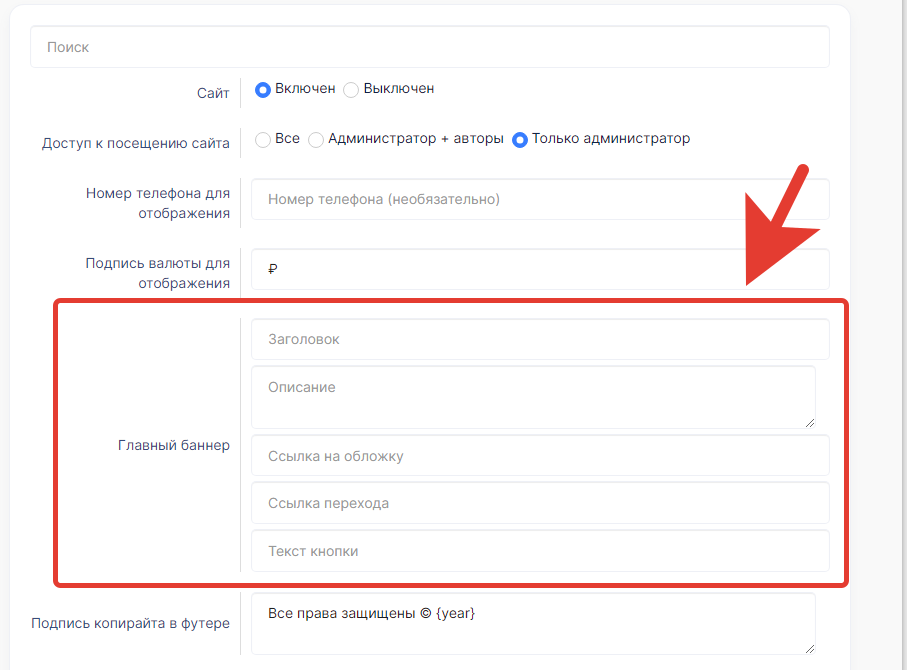
Task: Focus the Ссылка на обложку field
Action: click(x=540, y=456)
